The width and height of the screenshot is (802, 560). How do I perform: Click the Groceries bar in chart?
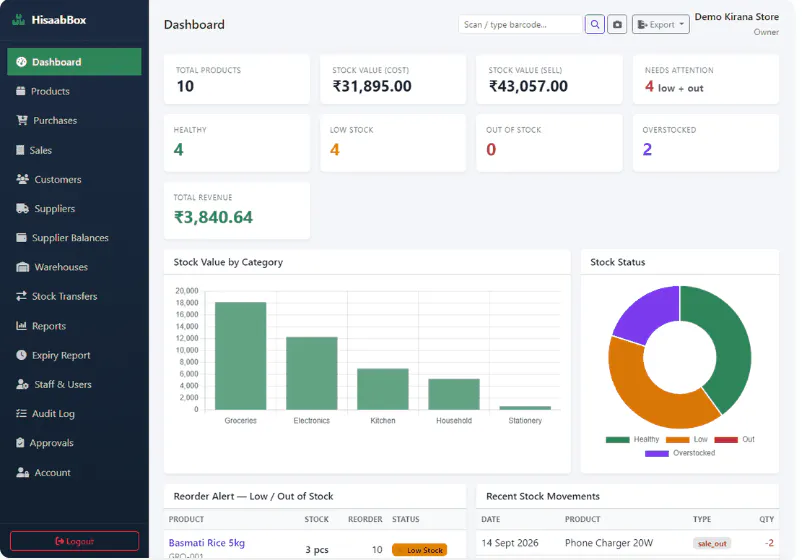point(240,356)
